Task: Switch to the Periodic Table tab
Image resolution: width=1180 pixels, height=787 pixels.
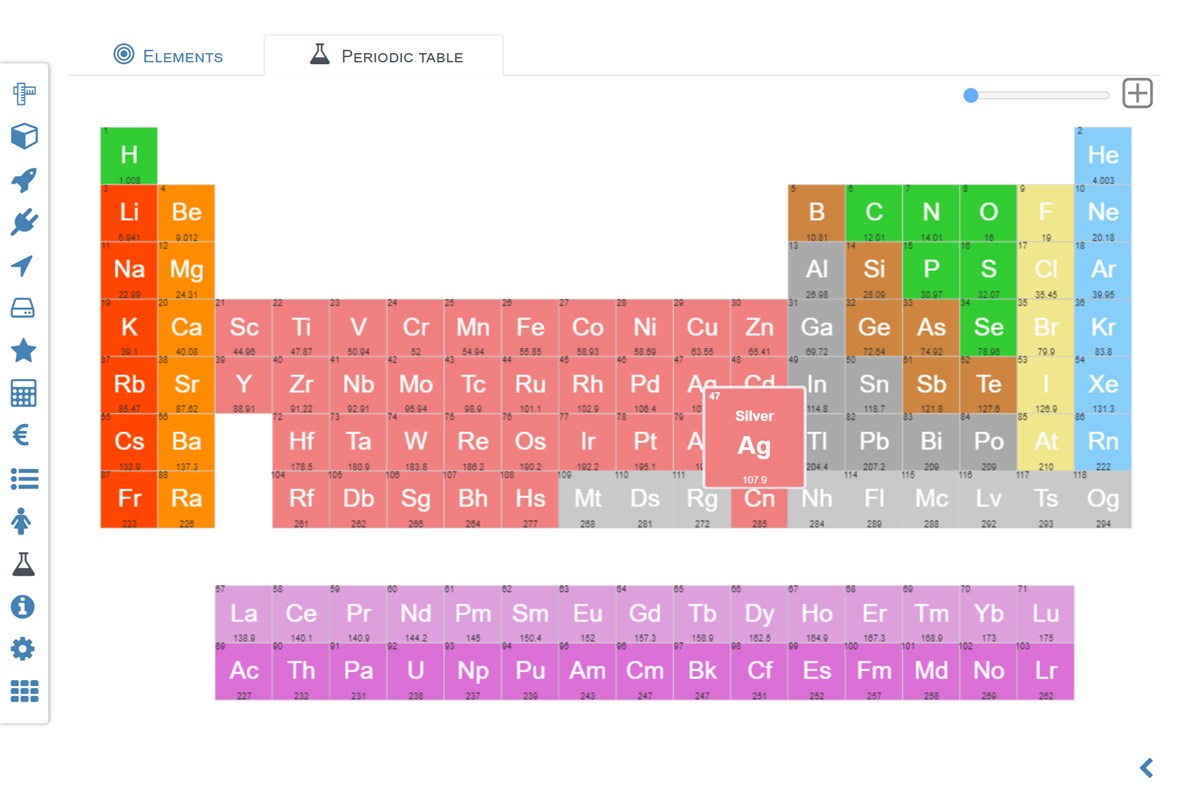Action: 384,55
